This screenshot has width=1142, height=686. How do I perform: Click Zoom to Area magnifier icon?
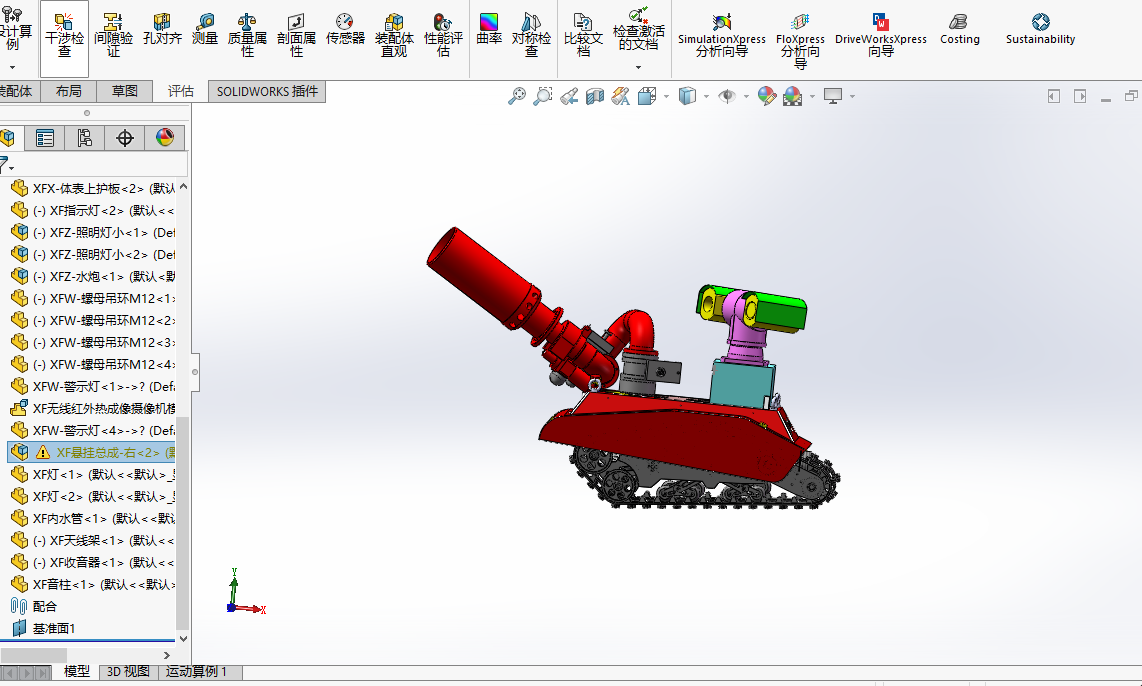[x=543, y=96]
